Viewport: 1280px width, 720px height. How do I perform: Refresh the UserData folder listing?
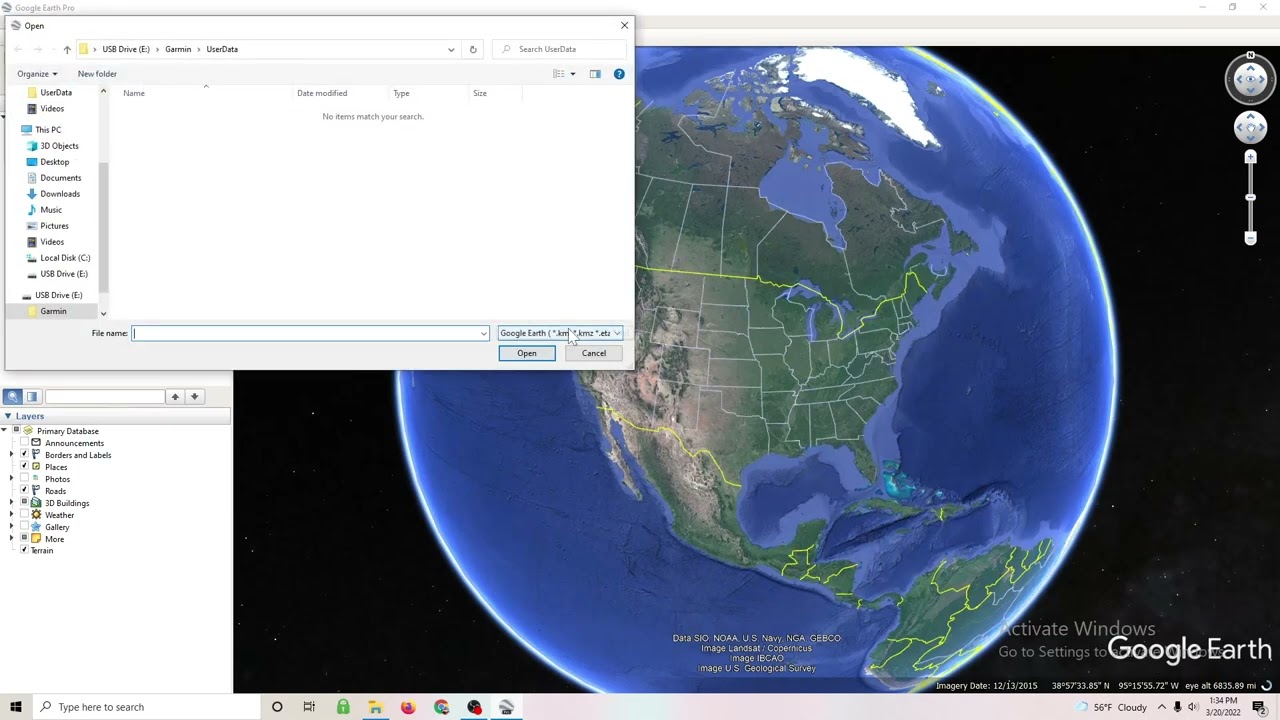[473, 49]
